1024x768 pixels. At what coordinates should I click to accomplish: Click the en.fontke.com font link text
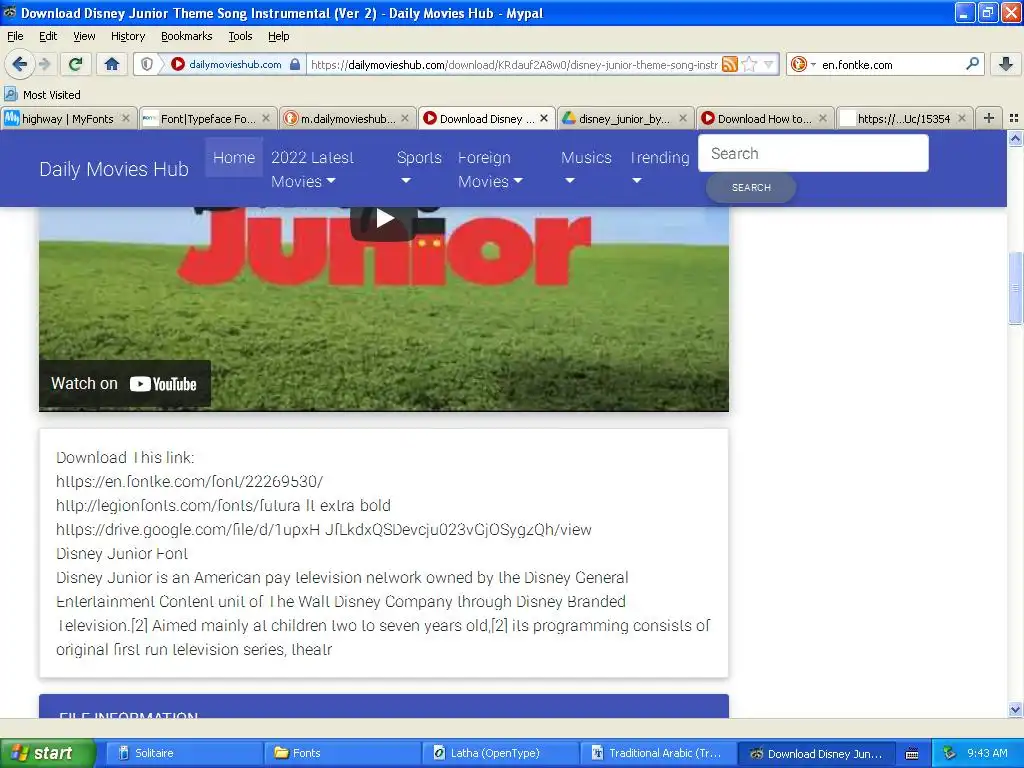189,482
